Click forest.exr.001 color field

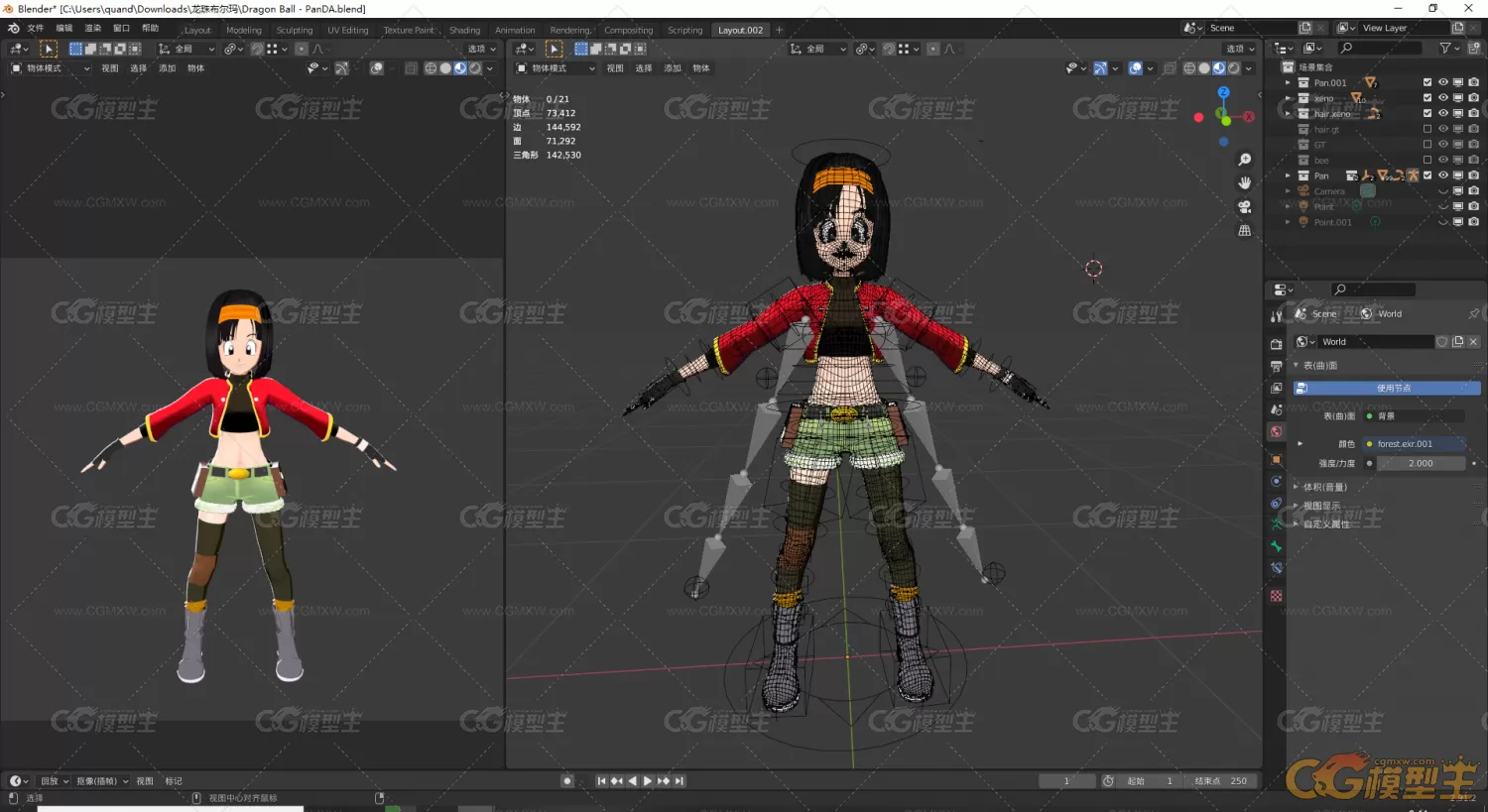1413,444
